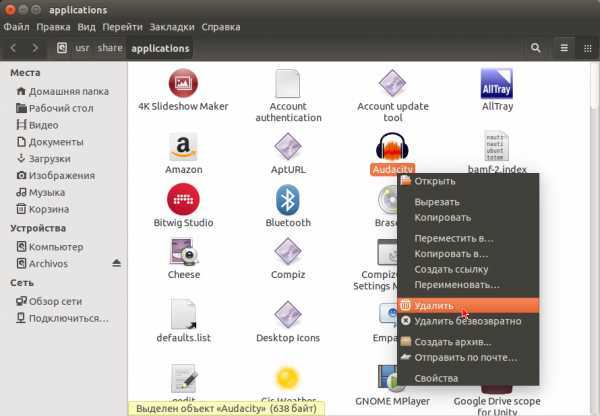Eject the Archivos device
Image resolution: width=600 pixels, height=416 pixels.
117,263
